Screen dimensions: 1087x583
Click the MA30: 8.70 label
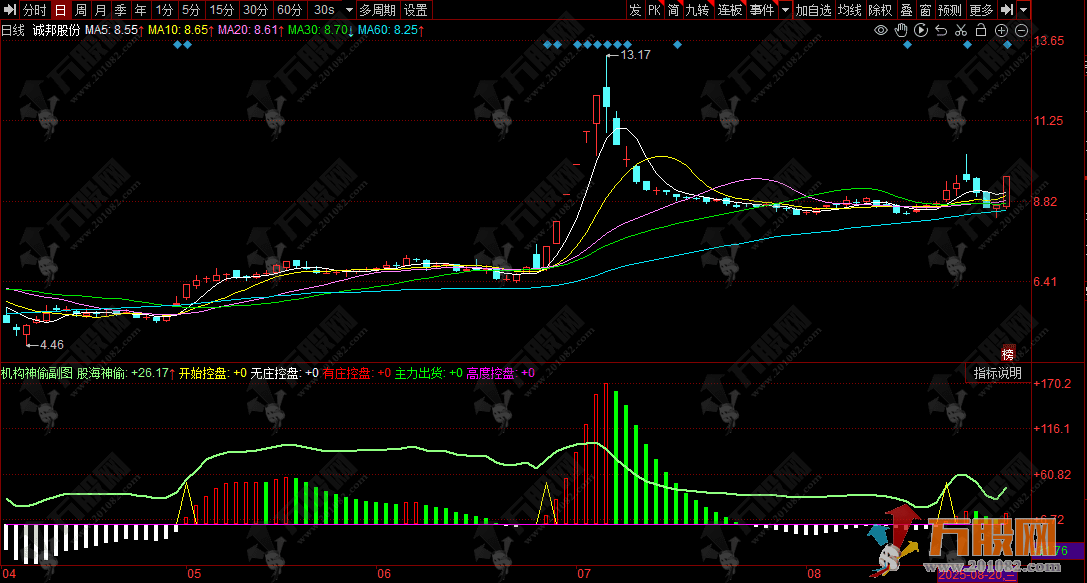318,31
